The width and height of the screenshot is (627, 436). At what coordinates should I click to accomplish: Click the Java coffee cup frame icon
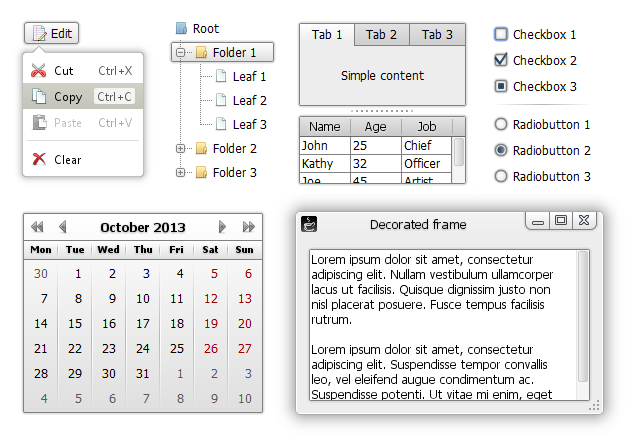pyautogui.click(x=309, y=224)
